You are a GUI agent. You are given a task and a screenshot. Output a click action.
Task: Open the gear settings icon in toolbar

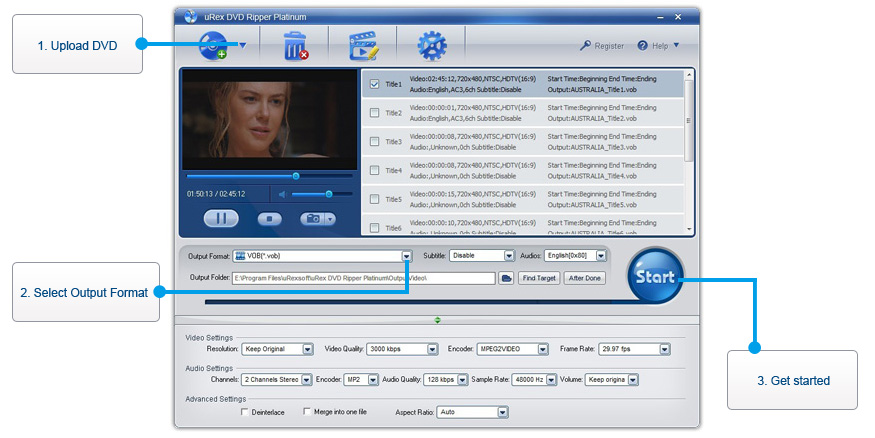(431, 46)
